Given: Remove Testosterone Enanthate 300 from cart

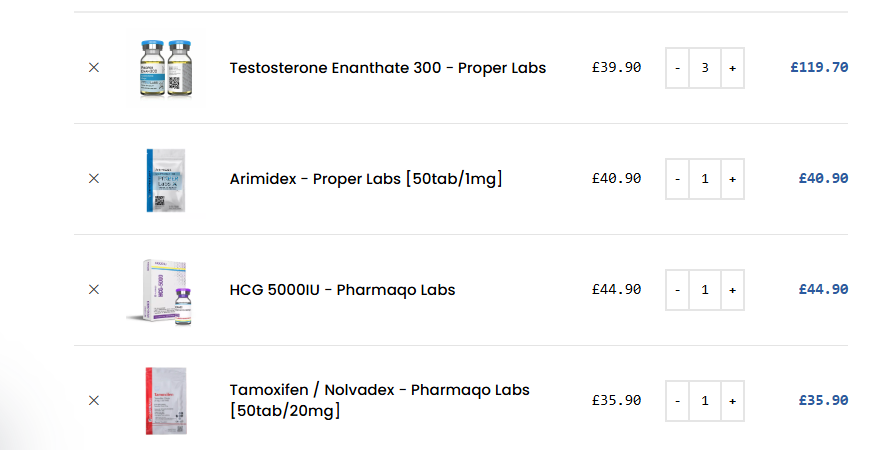Looking at the screenshot, I should coord(94,68).
